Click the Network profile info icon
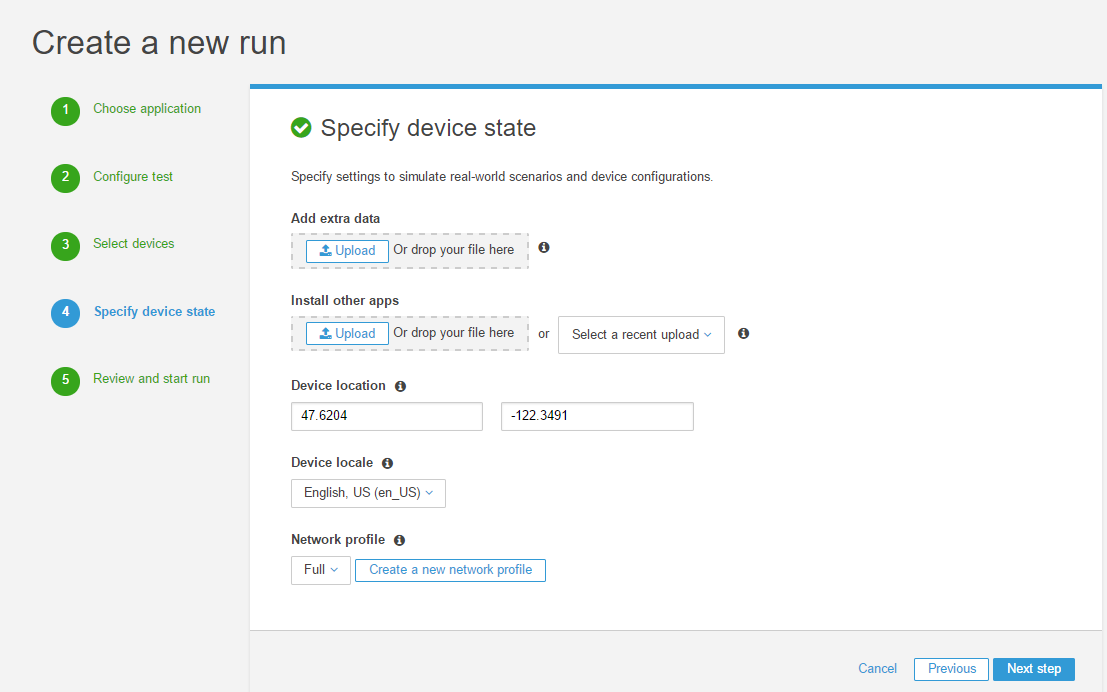1107x692 pixels. [x=399, y=540]
